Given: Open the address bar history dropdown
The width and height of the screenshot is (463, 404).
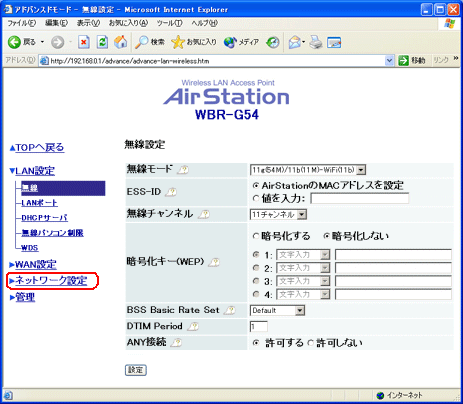Looking at the screenshot, I should (x=389, y=61).
